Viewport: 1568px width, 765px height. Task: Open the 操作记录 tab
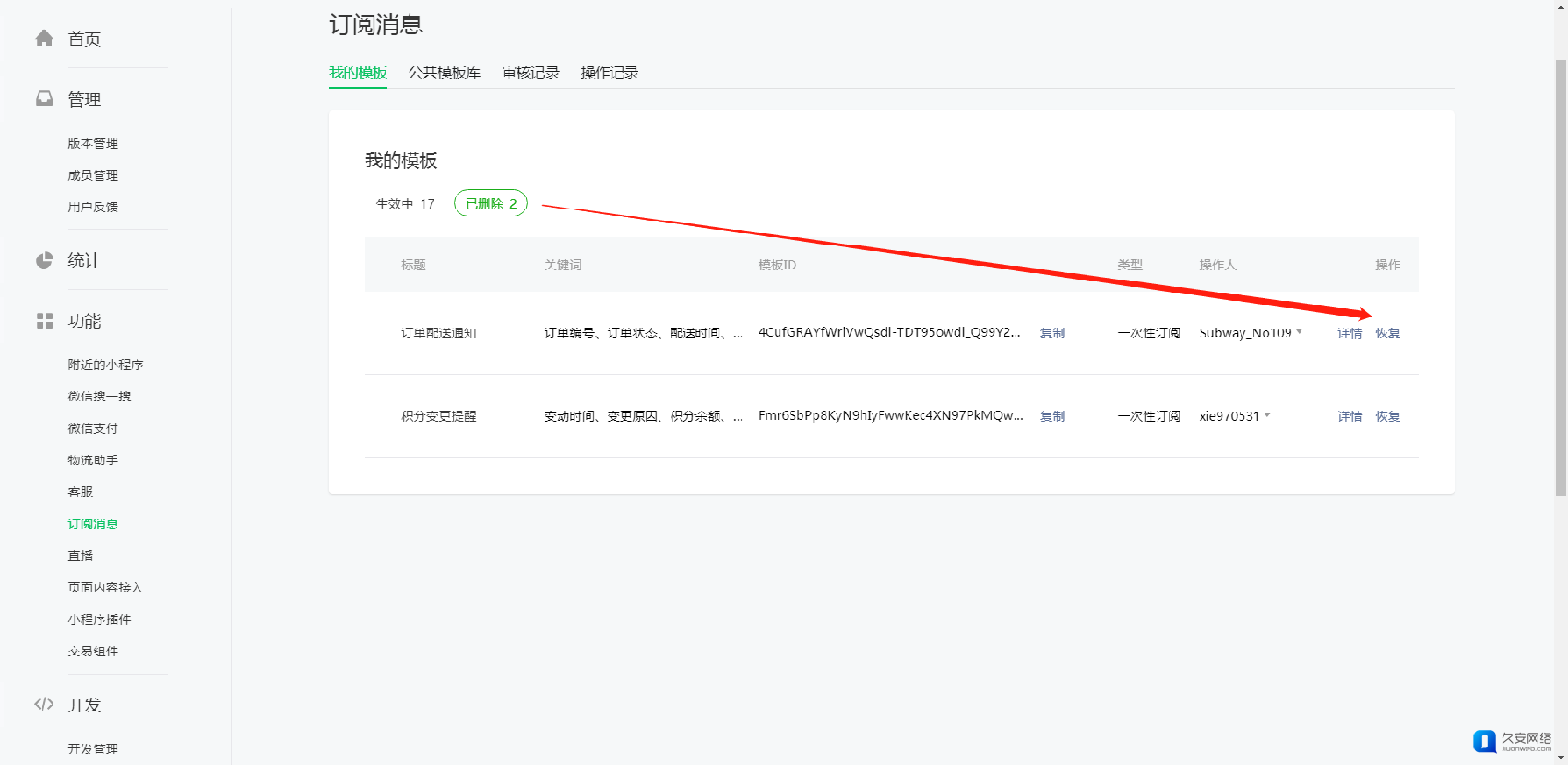[610, 73]
